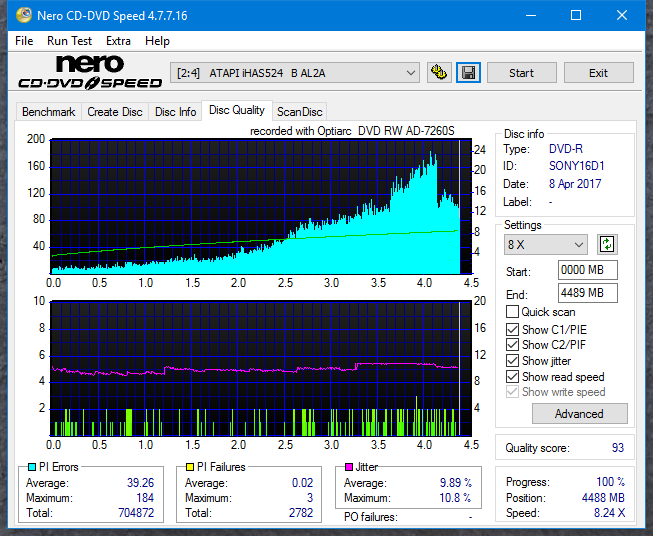Open the File menu
Viewport: 653px width, 536px height.
[24, 41]
